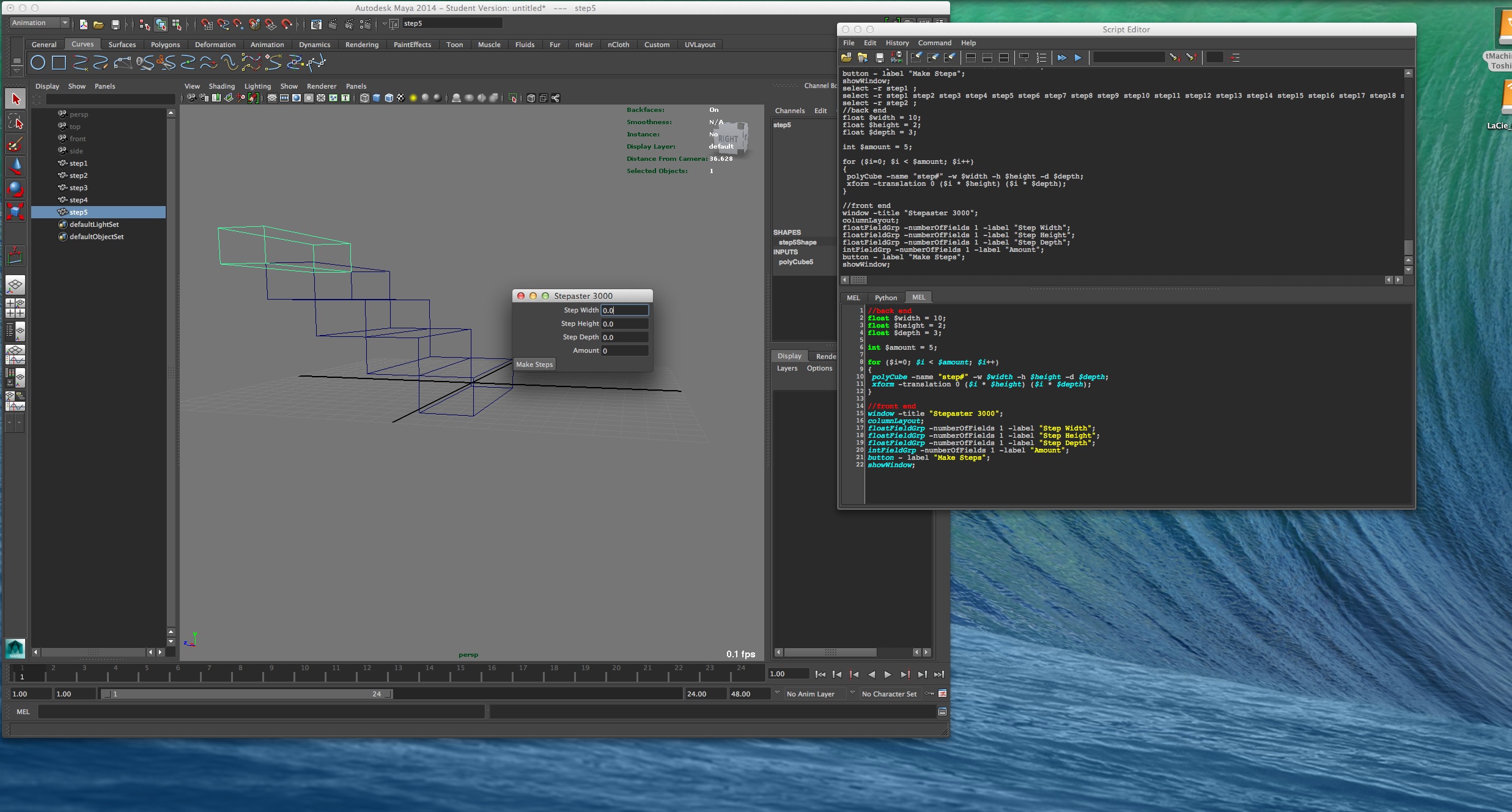1512x812 pixels.
Task: Toggle show line numbers in Script Editor
Action: (1041, 57)
